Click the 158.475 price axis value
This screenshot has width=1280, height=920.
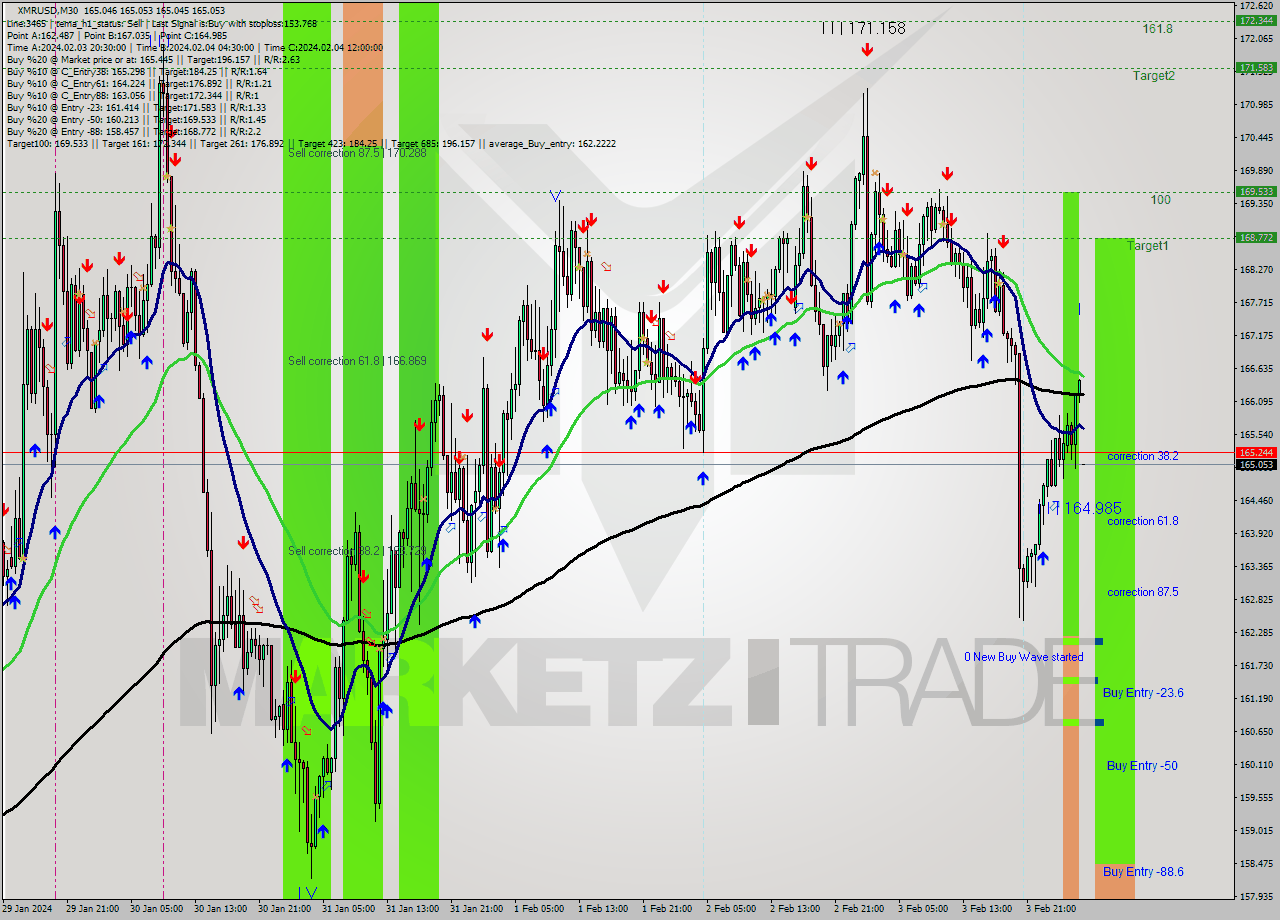(x=1257, y=863)
